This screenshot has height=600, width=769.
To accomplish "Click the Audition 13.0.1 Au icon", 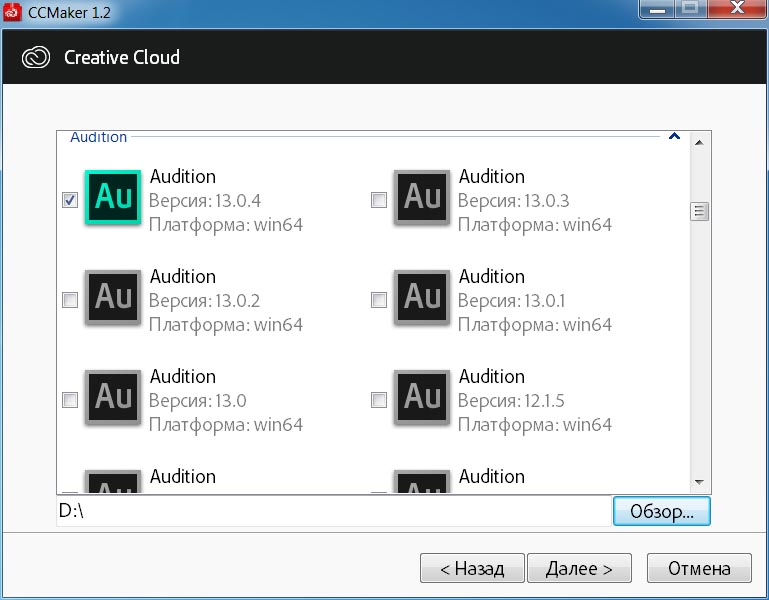I will point(422,297).
